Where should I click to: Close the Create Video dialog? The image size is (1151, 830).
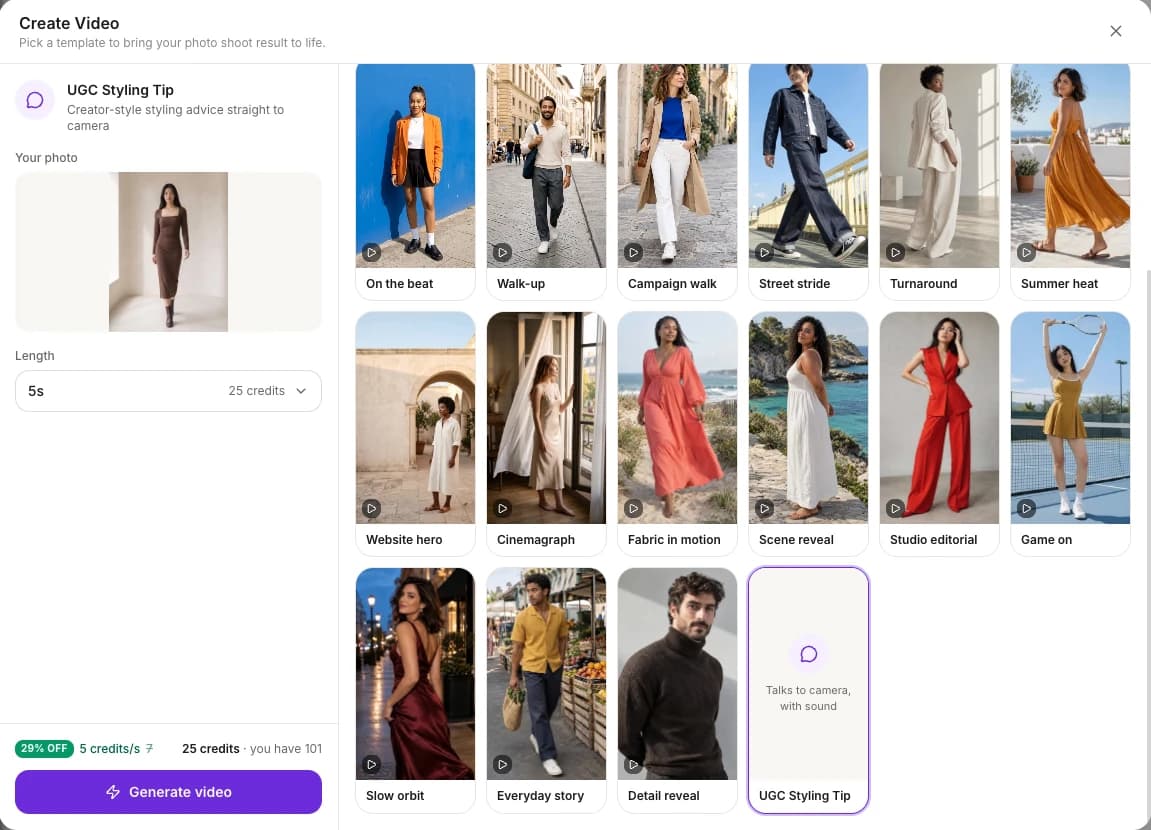[1115, 31]
